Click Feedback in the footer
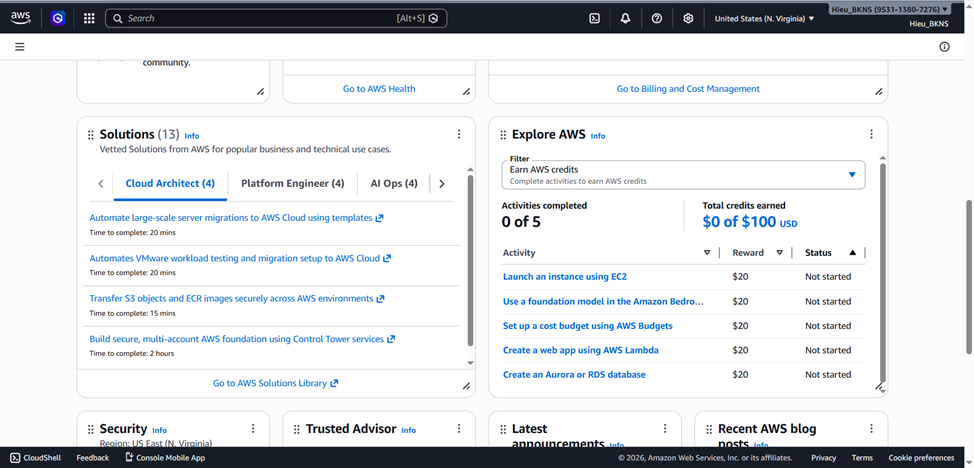Screen dimensions: 974x468 coord(93,458)
